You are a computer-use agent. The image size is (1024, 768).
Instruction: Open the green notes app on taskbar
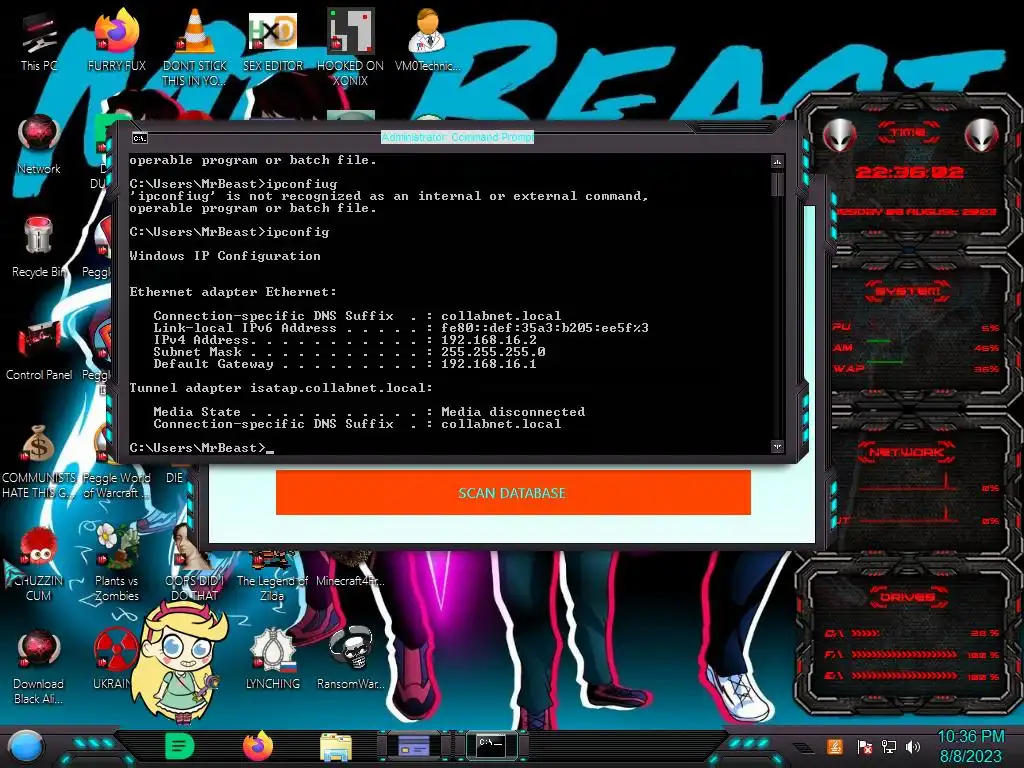(180, 746)
